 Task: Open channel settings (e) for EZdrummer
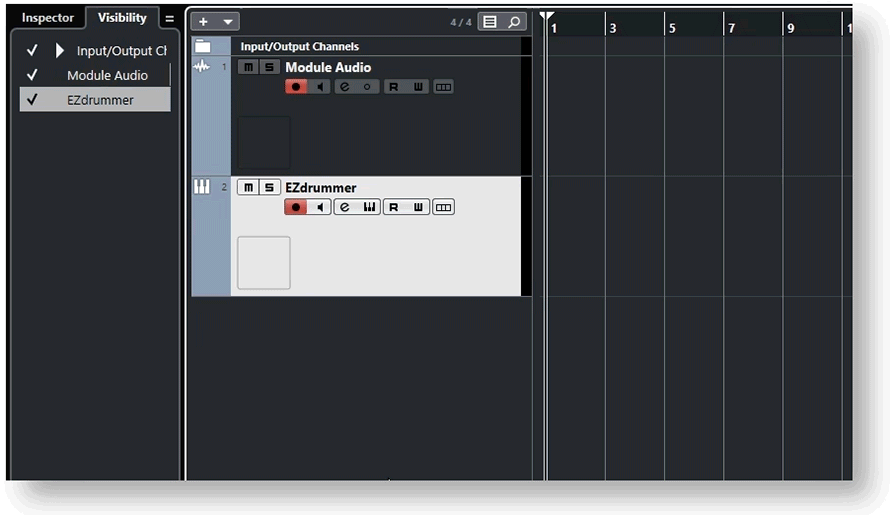click(x=345, y=207)
